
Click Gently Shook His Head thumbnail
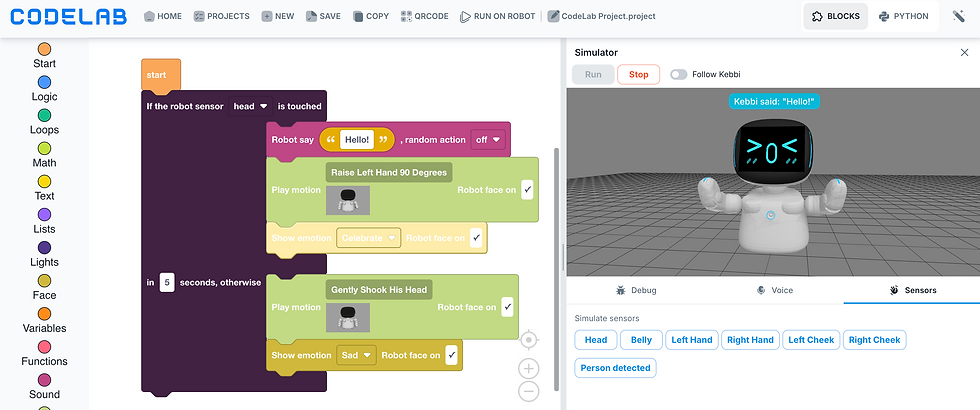click(348, 318)
